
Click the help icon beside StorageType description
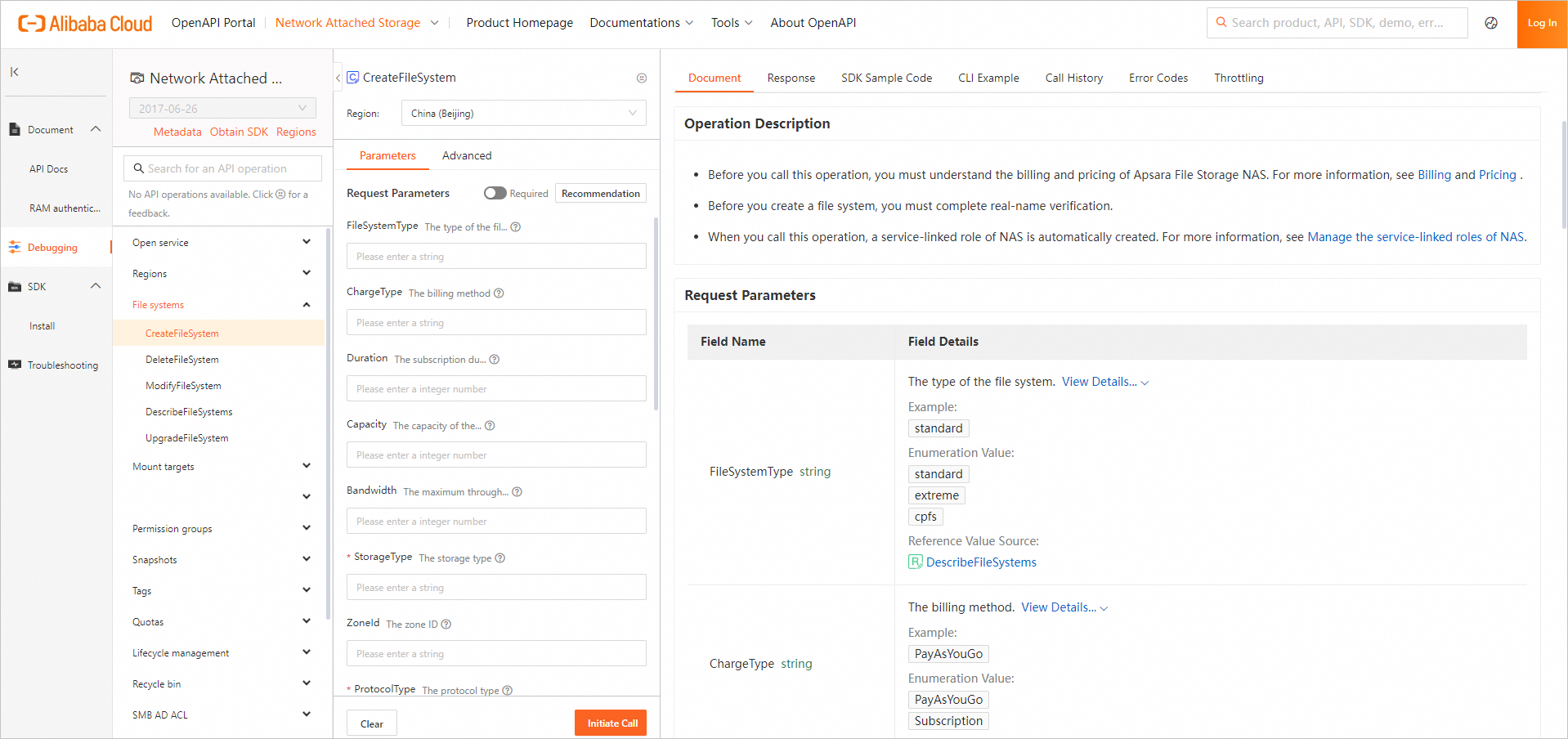(x=500, y=558)
